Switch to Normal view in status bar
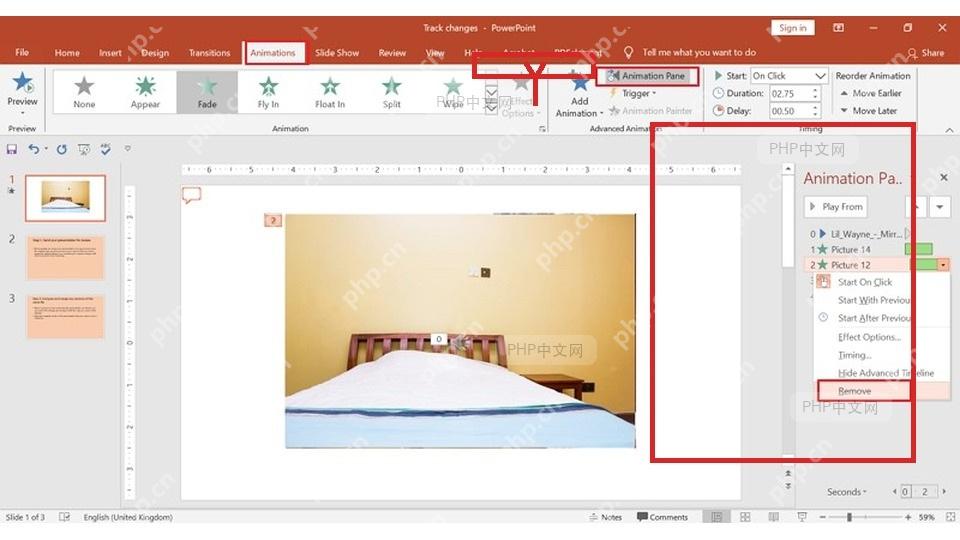The height and width of the screenshot is (540, 960). point(716,517)
